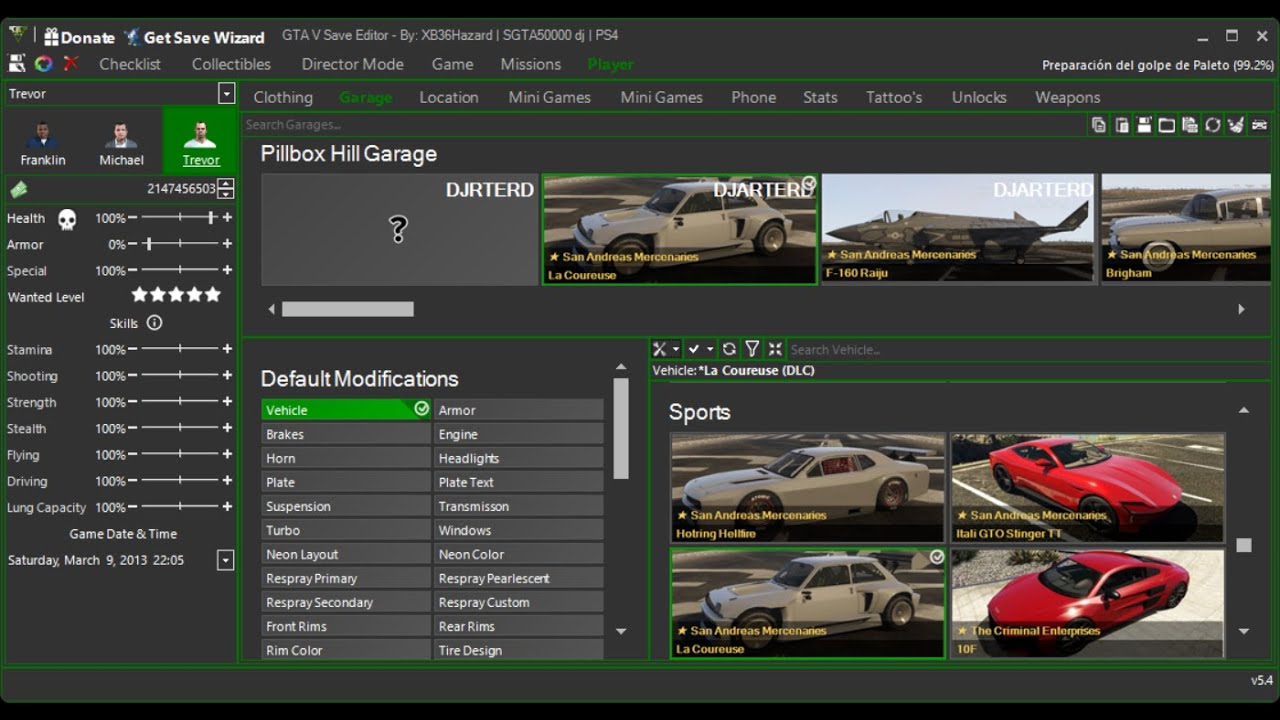The width and height of the screenshot is (1280, 720).
Task: Click the plus button for Stamina
Action: pos(227,350)
